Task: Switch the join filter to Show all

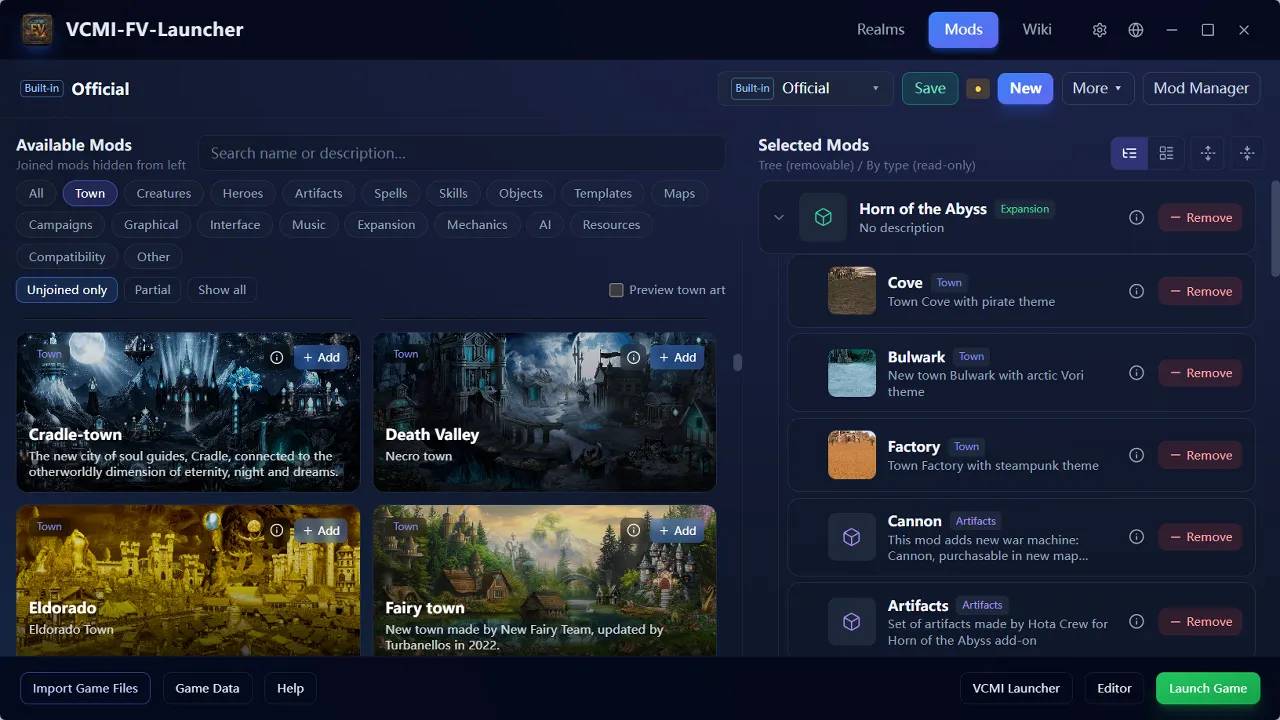Action: pyautogui.click(x=222, y=290)
